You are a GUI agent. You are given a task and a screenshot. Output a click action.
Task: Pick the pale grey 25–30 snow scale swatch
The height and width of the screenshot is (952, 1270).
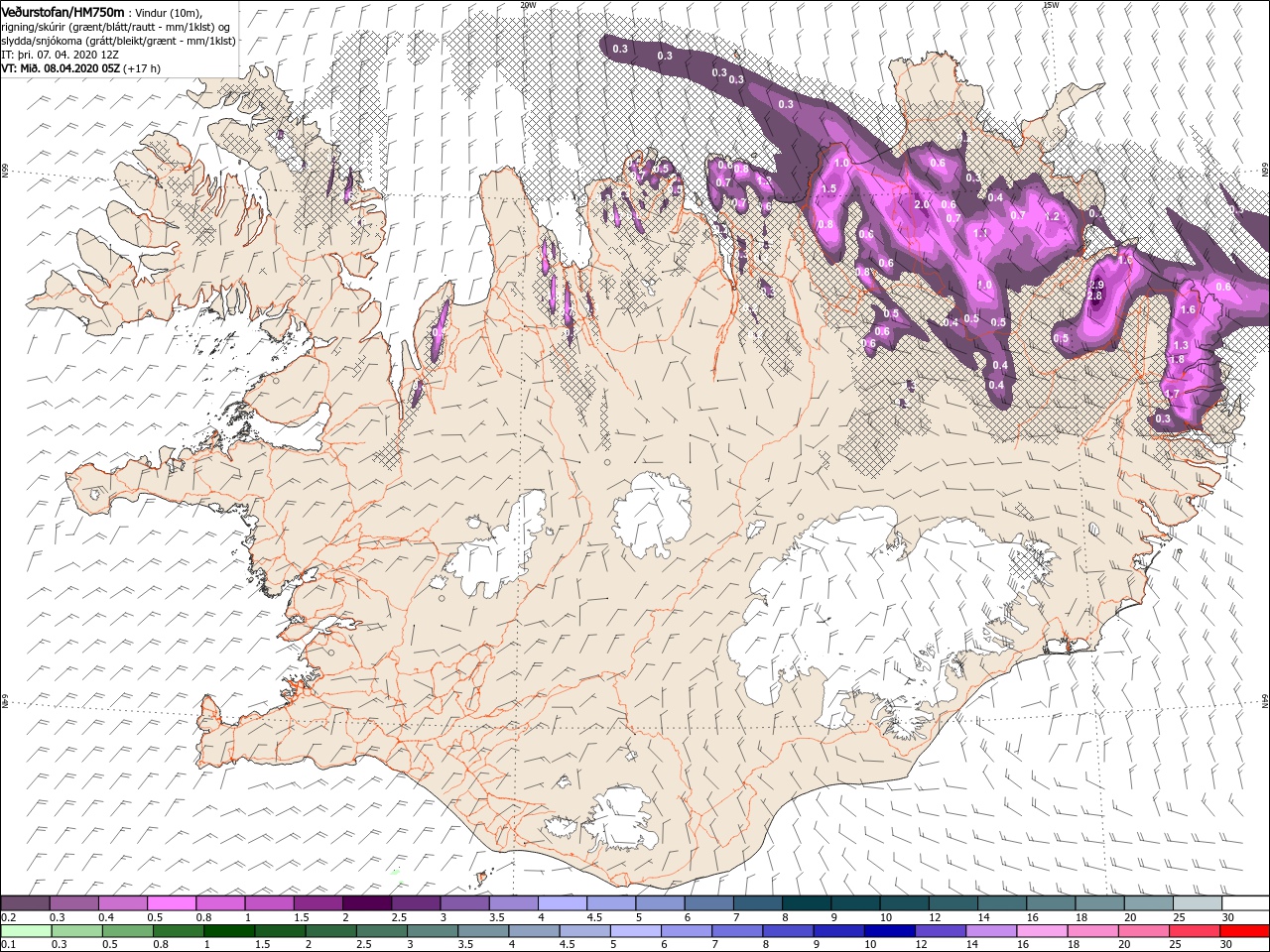pos(1197,903)
